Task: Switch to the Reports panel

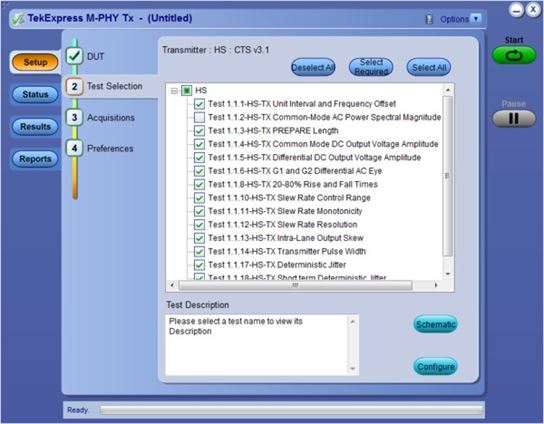Action: [x=35, y=159]
